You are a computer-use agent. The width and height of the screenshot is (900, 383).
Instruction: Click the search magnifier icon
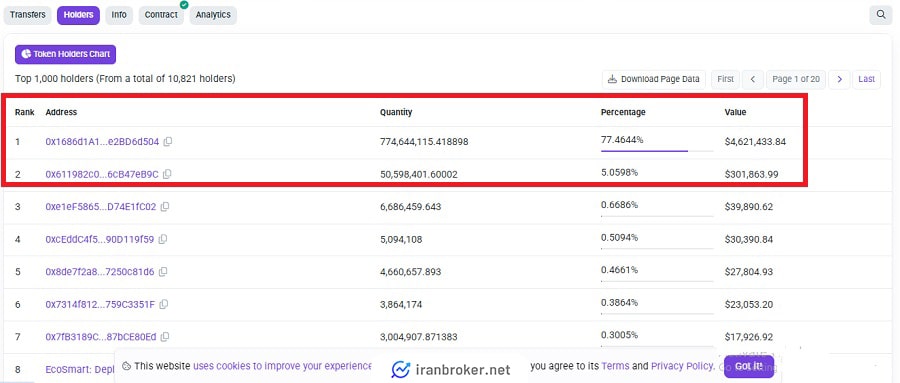(880, 15)
